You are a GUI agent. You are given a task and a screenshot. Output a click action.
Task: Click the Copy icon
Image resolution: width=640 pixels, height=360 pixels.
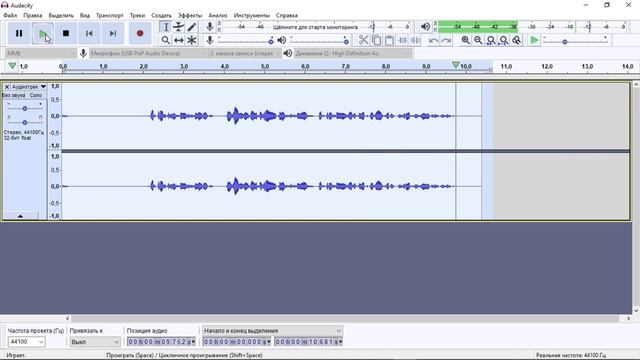[x=376, y=40]
